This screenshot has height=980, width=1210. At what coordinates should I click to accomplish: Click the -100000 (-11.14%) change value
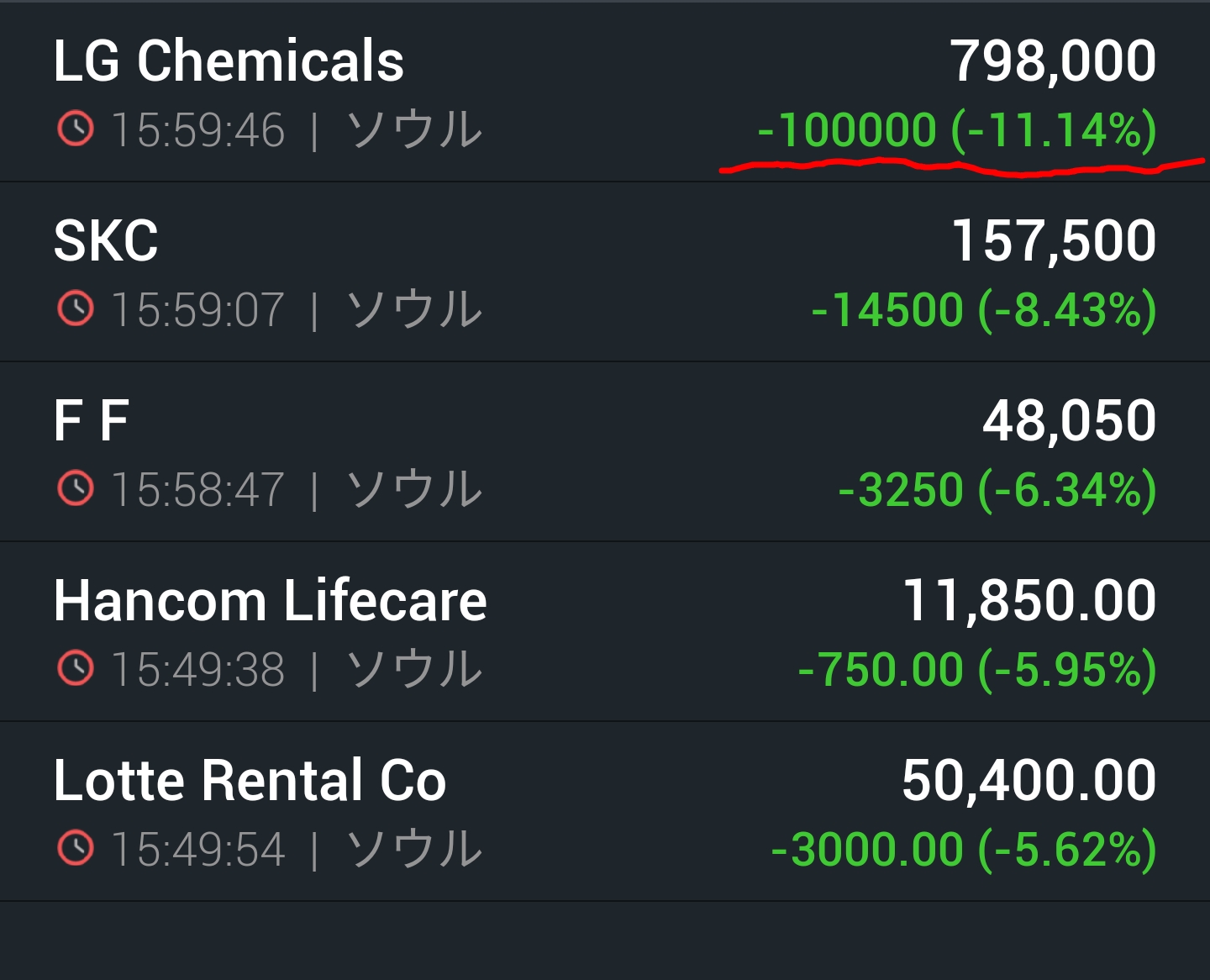(957, 130)
